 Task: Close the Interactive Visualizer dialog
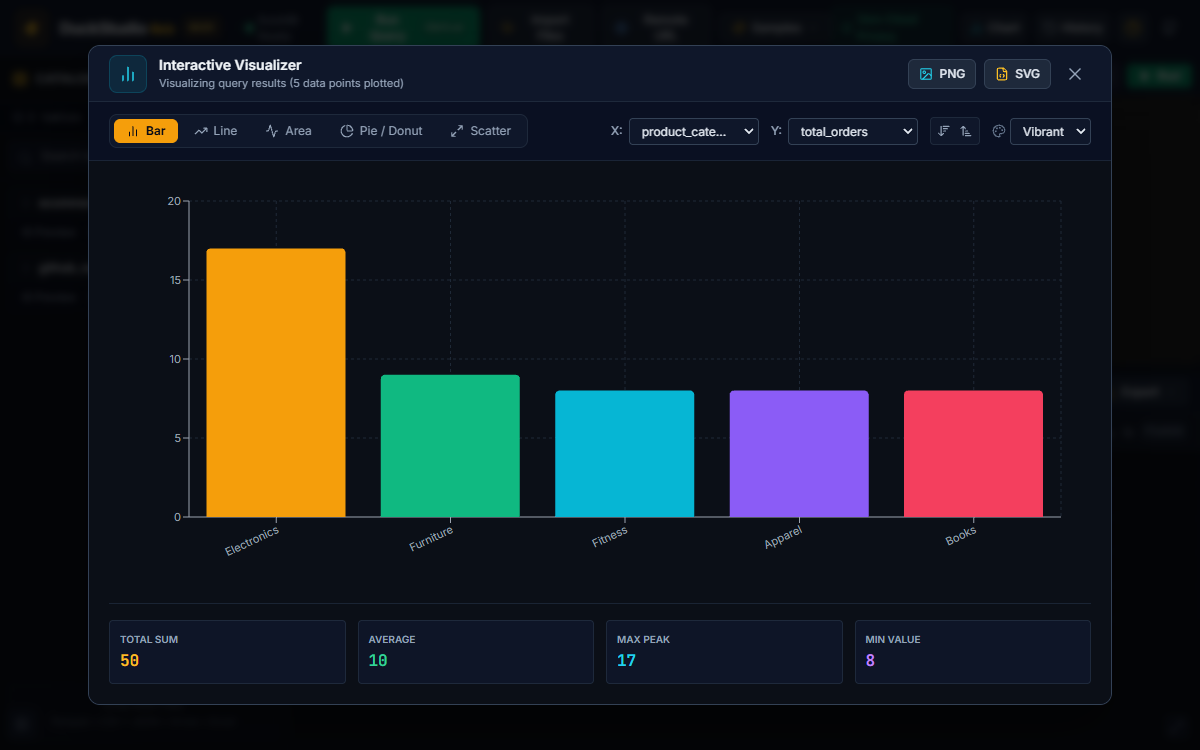click(1075, 74)
